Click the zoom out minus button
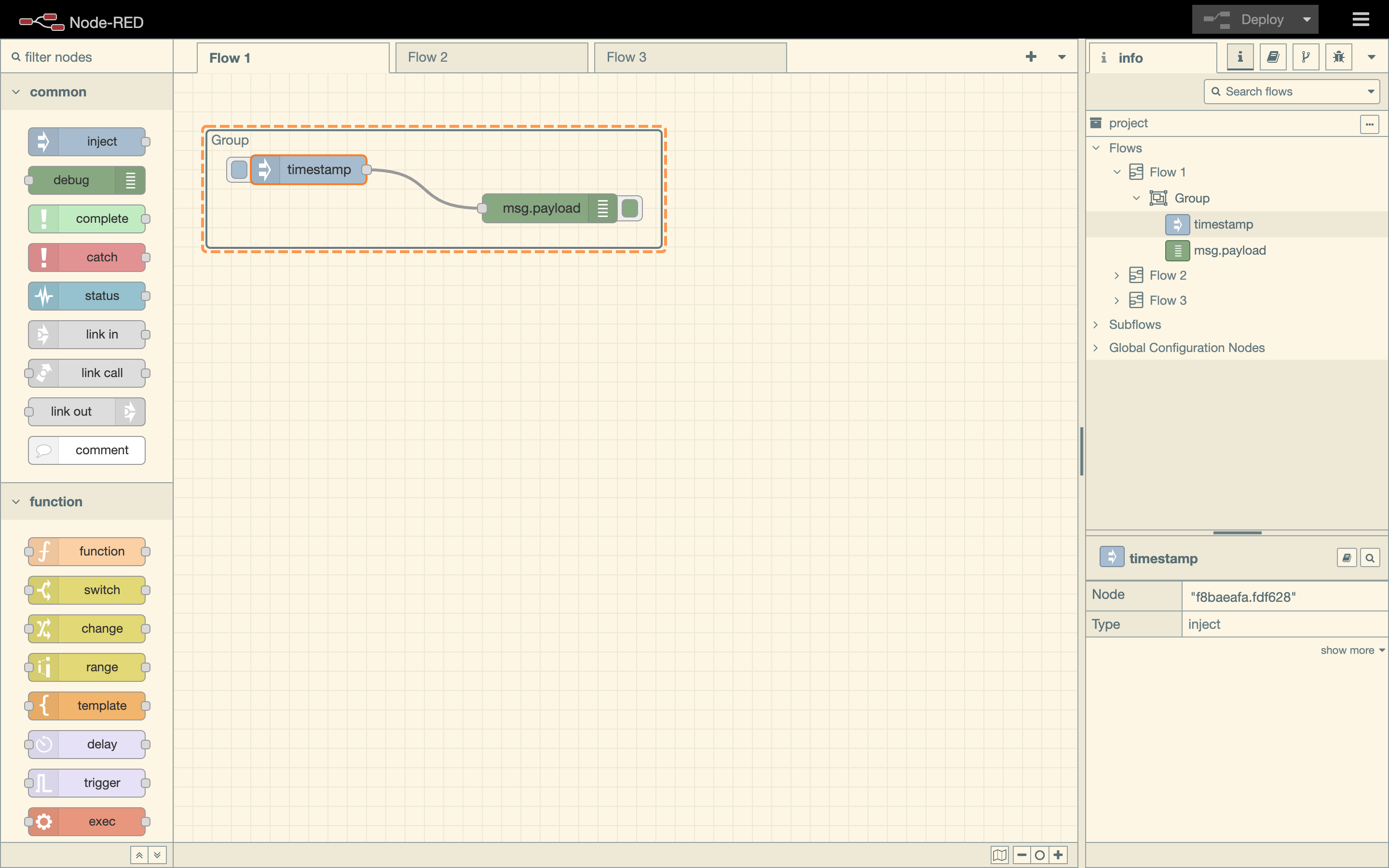Screen dimensions: 1389x868 [x=1021, y=855]
